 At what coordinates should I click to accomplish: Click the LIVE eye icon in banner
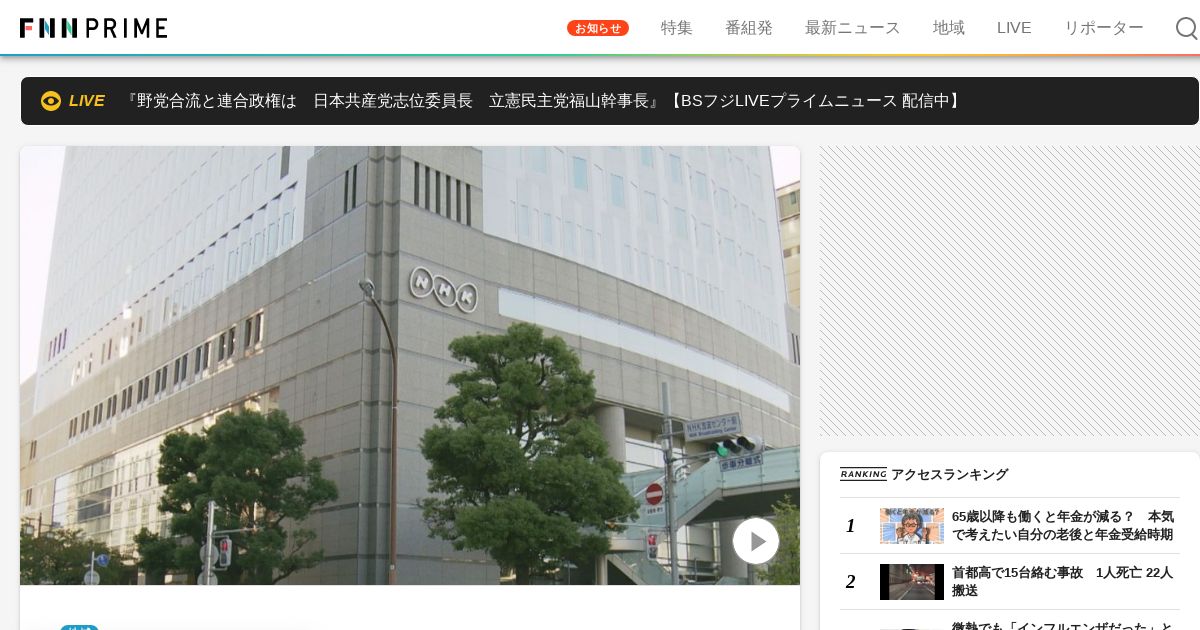[51, 101]
